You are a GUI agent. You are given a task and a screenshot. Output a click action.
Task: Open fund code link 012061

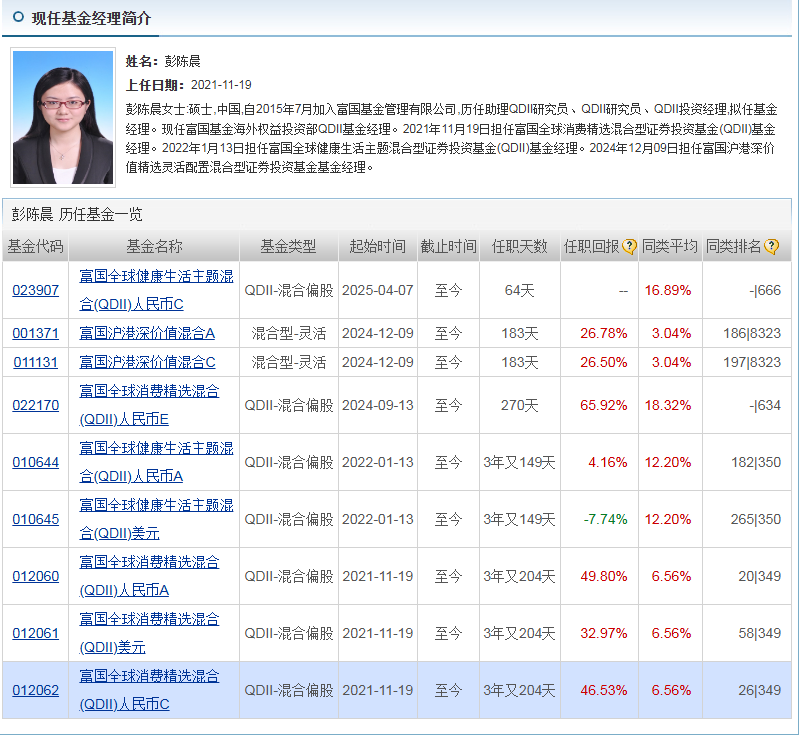(x=36, y=634)
